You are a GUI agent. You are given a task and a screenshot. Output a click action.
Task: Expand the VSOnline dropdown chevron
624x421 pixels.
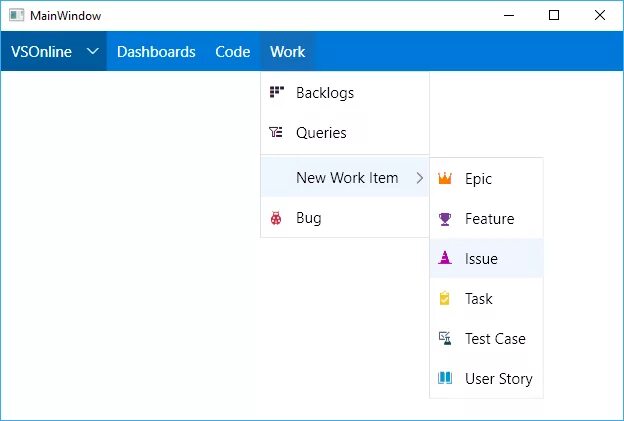pyautogui.click(x=92, y=52)
